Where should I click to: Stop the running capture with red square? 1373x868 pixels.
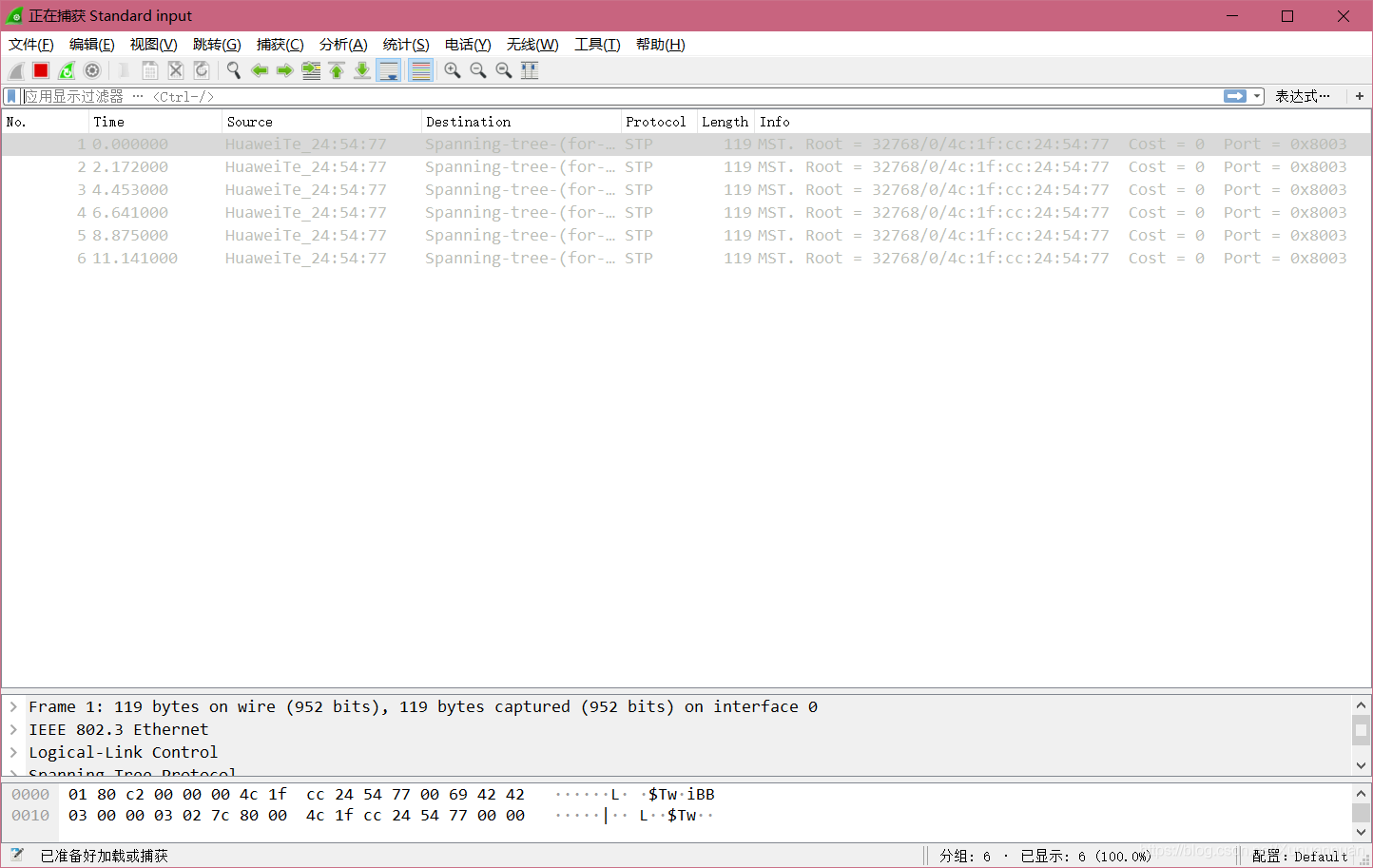click(41, 70)
